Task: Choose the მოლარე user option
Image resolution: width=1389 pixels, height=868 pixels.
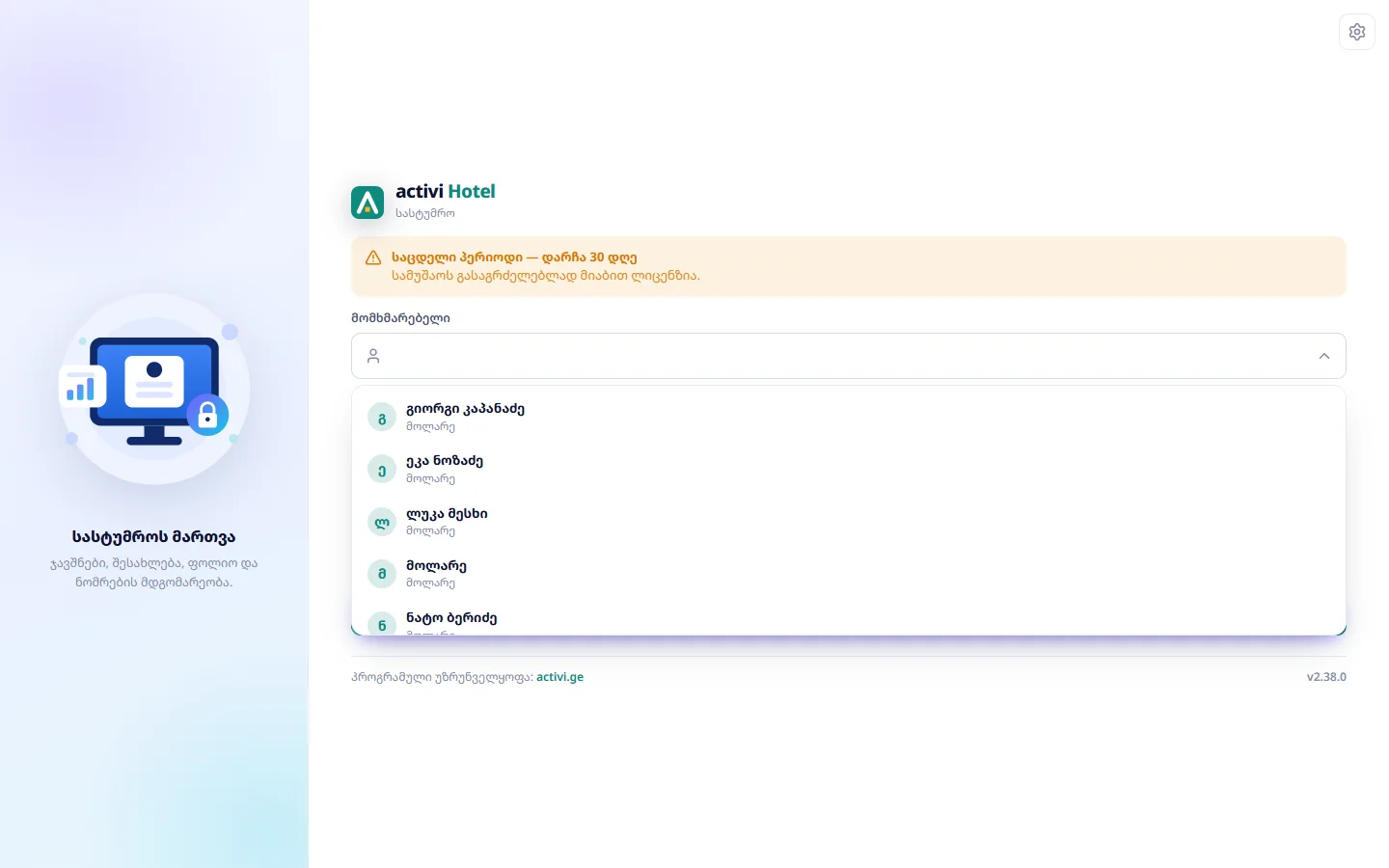Action: point(849,573)
